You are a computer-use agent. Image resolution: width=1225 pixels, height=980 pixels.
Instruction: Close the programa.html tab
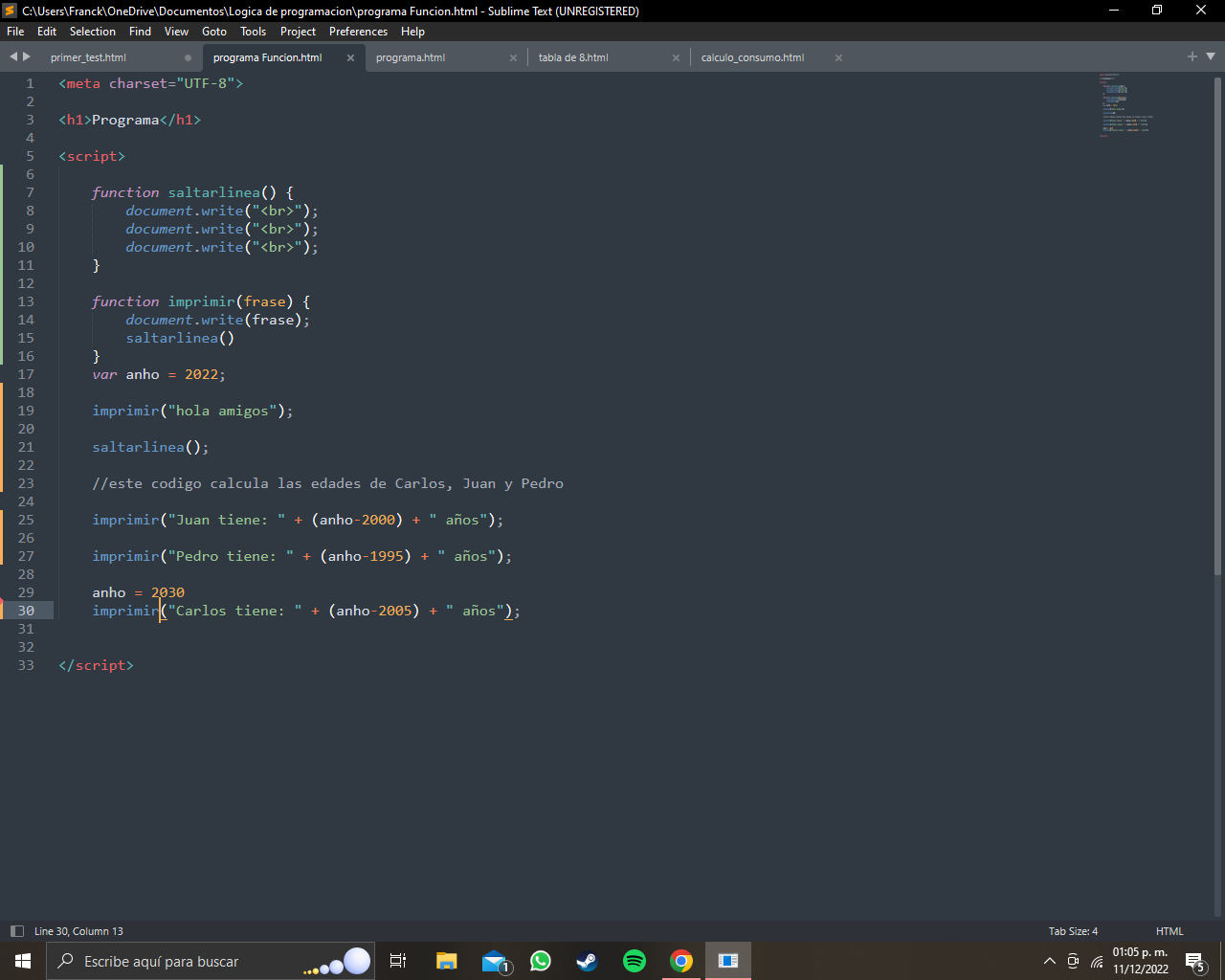[513, 57]
